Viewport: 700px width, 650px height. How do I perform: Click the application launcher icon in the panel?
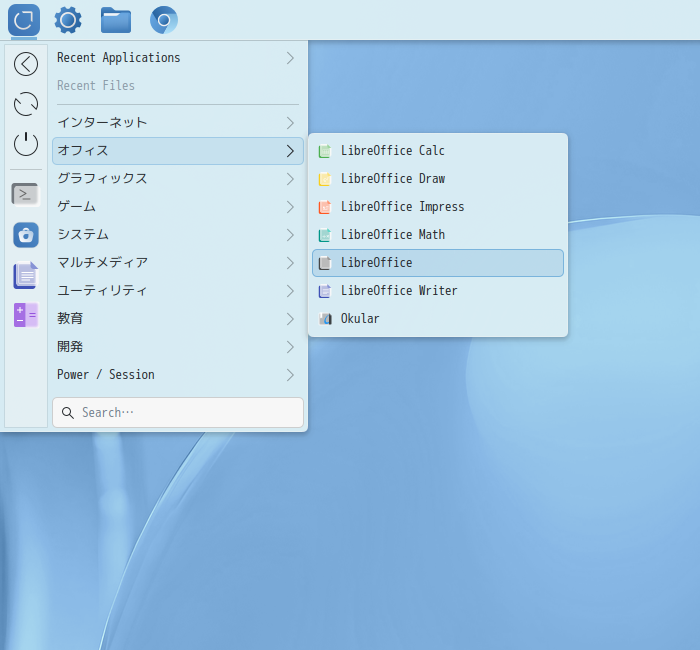click(x=24, y=20)
